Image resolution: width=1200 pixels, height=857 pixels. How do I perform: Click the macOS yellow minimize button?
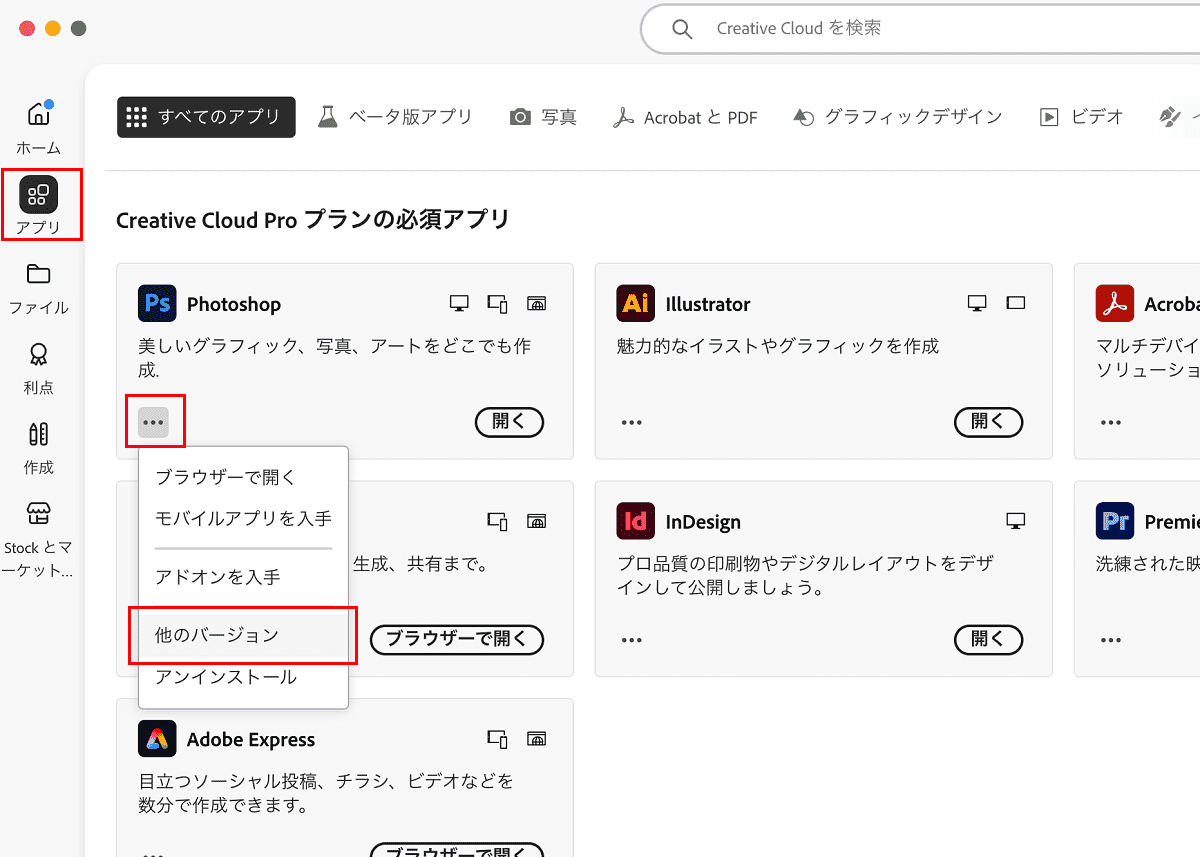[x=53, y=29]
